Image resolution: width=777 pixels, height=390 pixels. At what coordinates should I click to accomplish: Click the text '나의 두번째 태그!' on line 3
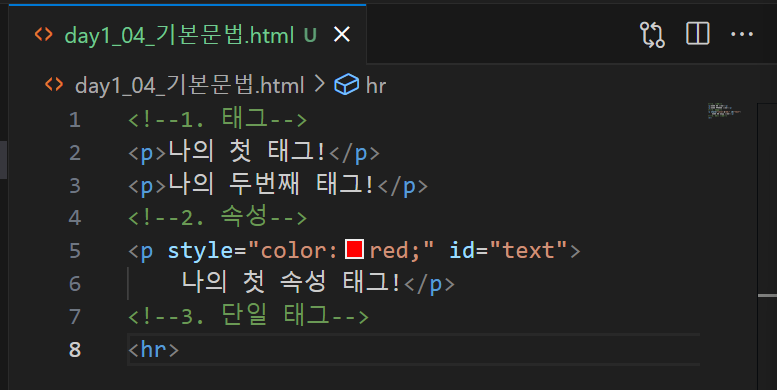point(271,184)
